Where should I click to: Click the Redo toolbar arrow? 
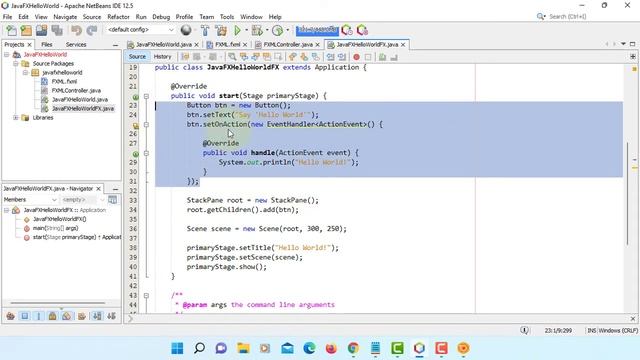point(92,30)
